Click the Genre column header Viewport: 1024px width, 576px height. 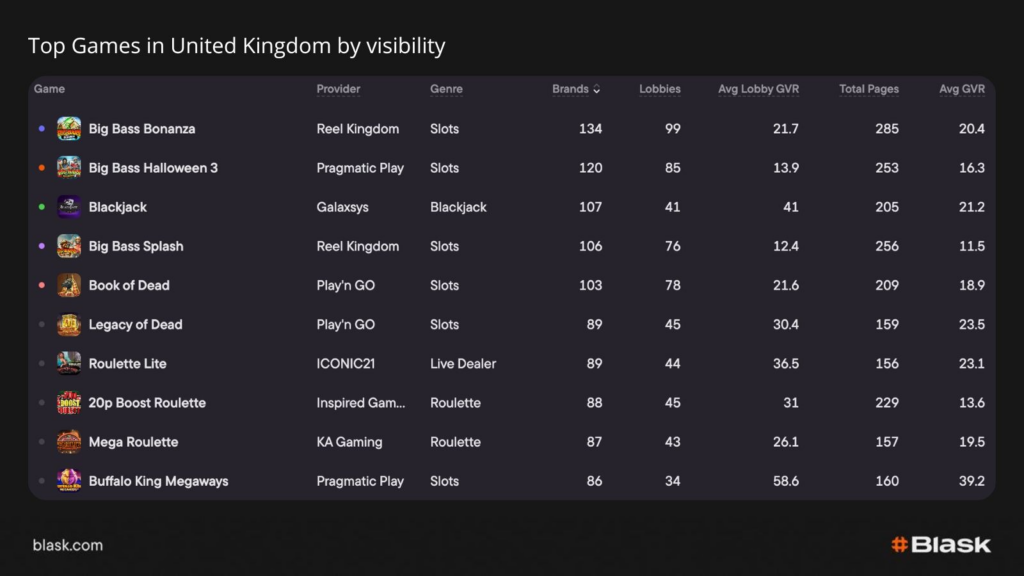pos(446,89)
